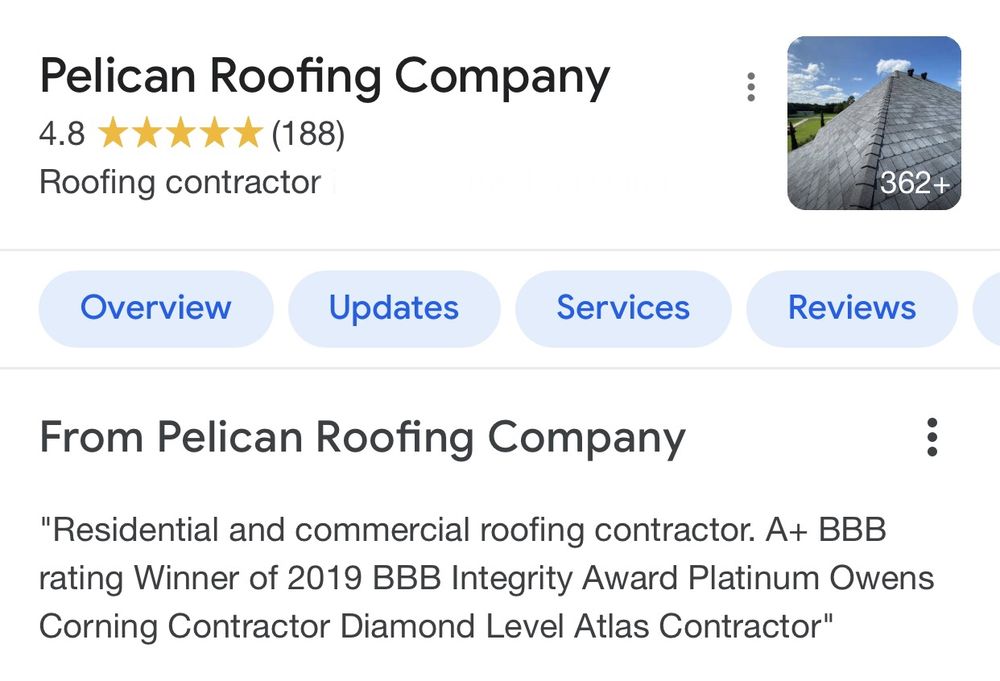Open the partially visible tab at right edge
Viewport: 1000px width, 681px height.
(990, 308)
